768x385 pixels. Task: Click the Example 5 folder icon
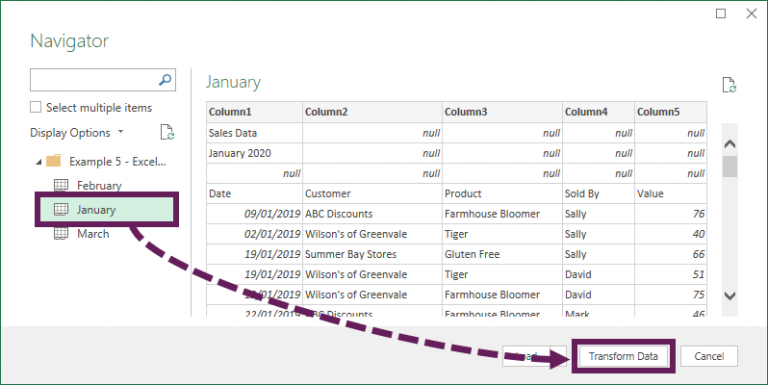point(53,161)
